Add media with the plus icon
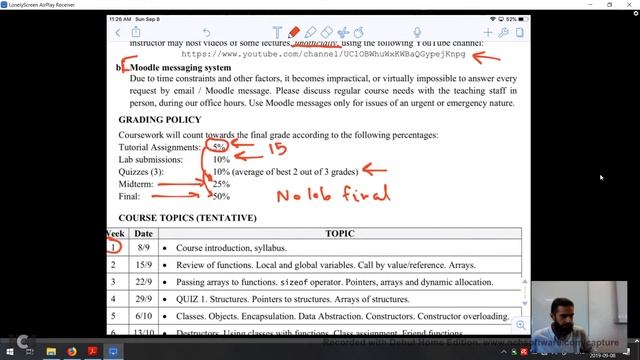Screen dimensions: 640x360 tap(487, 33)
